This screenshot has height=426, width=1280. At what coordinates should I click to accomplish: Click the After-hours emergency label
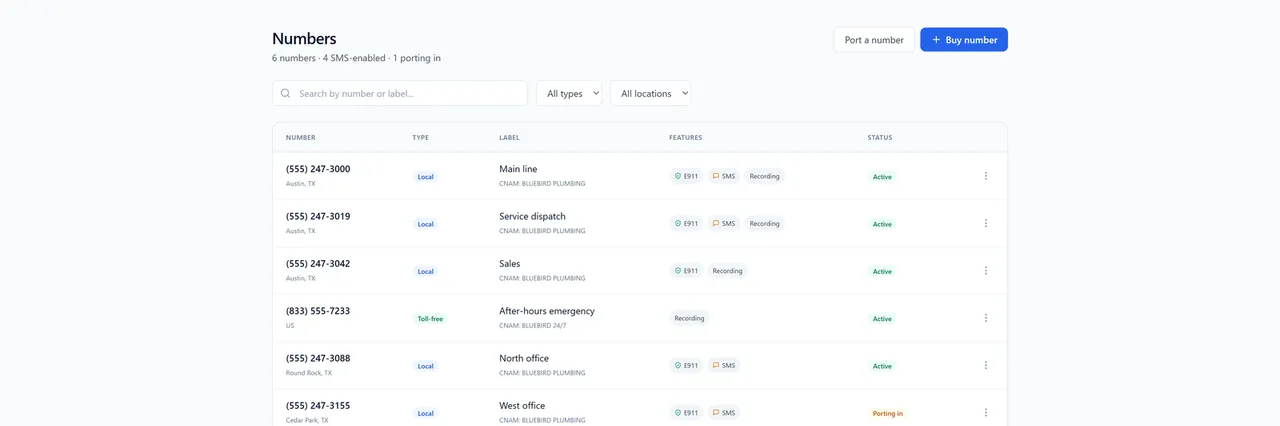click(547, 311)
